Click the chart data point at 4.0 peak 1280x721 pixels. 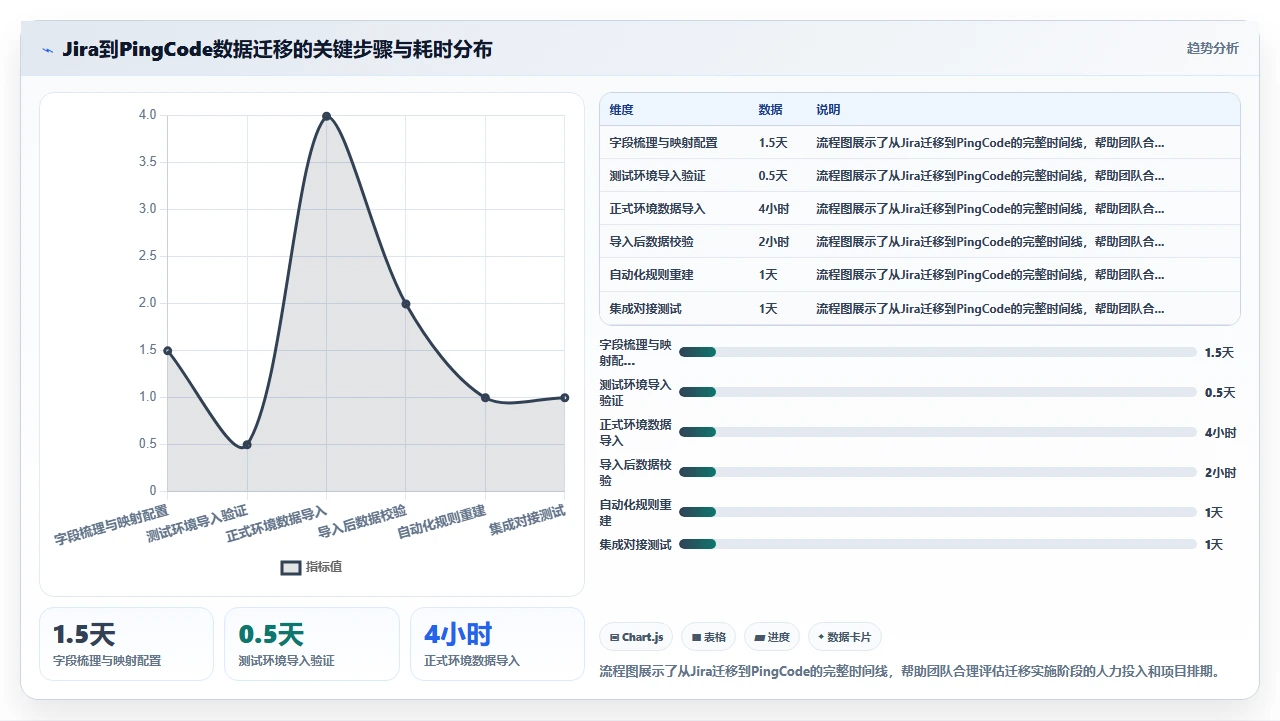[x=326, y=116]
